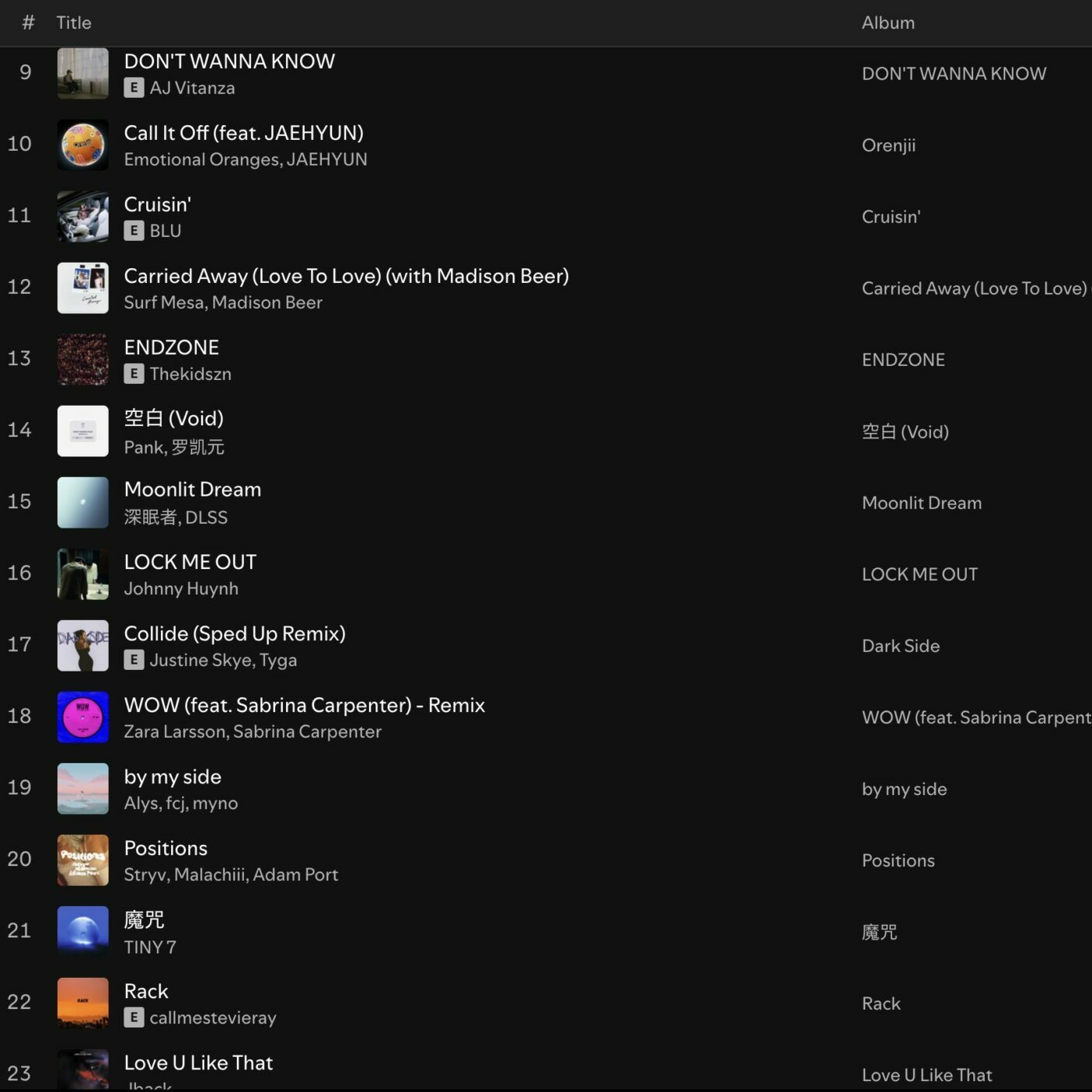The width and height of the screenshot is (1092, 1092).
Task: Open Tyga artist link on Collide track
Action: pyautogui.click(x=278, y=660)
